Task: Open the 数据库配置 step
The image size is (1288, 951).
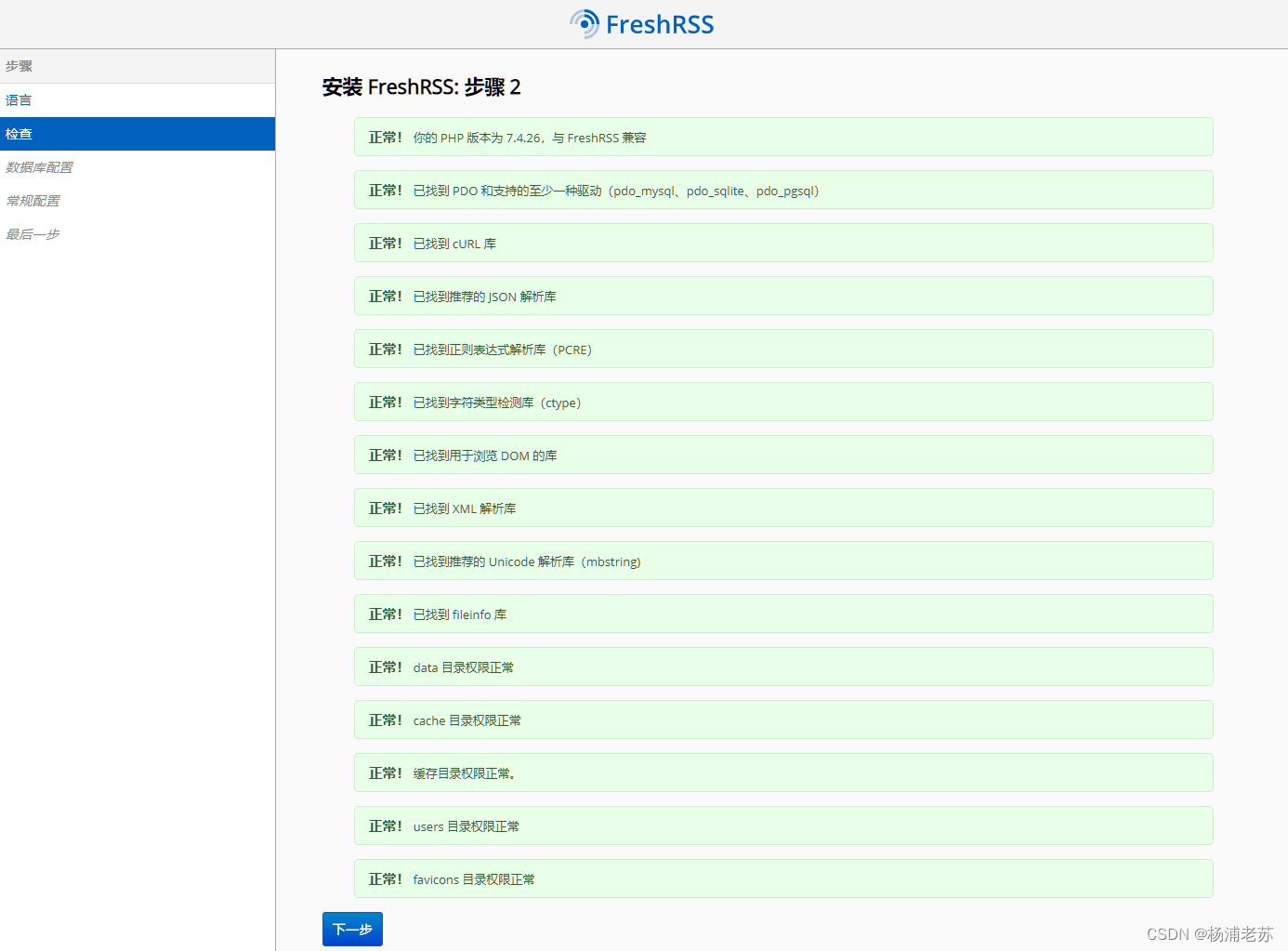Action: pos(39,166)
